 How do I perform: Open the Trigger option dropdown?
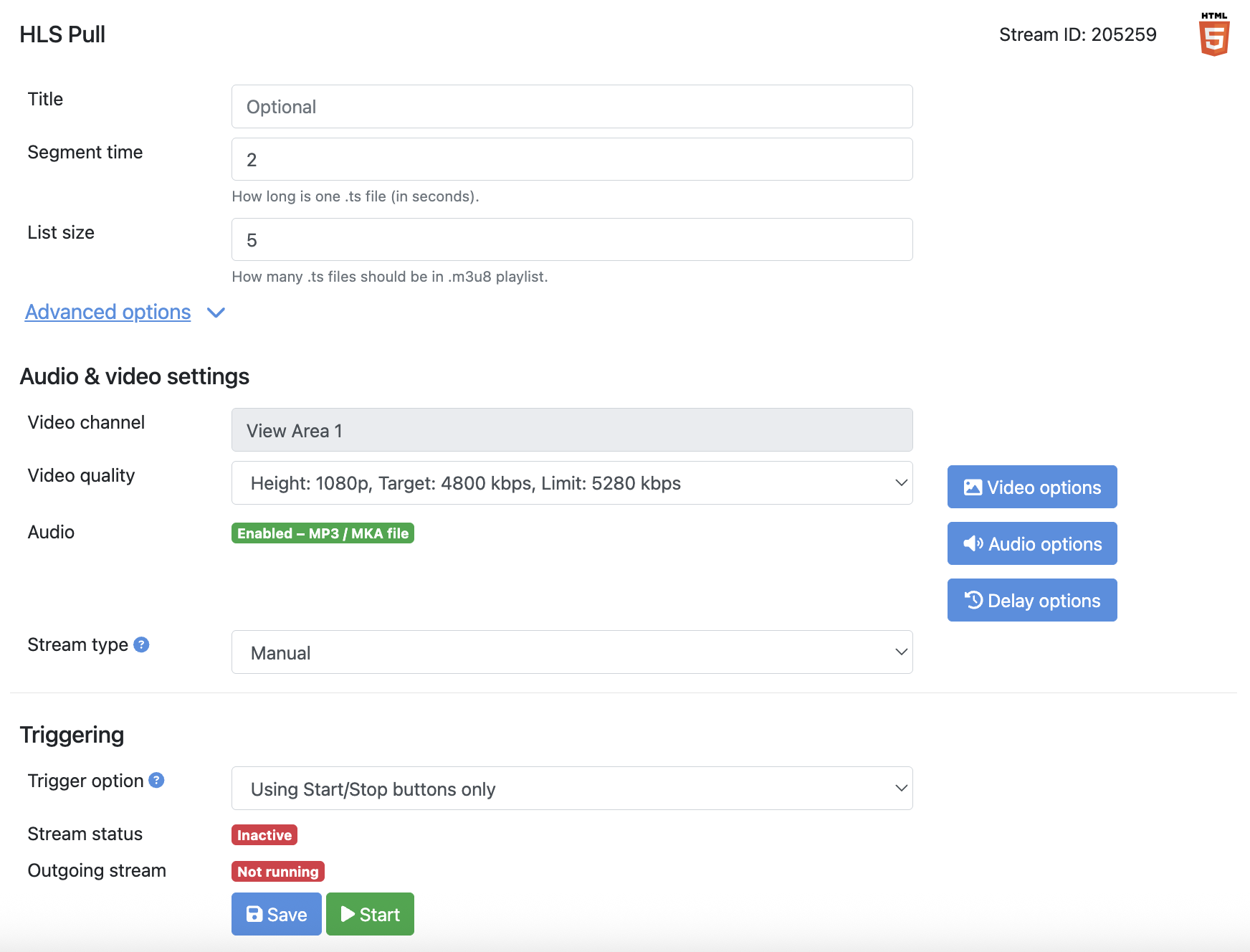[x=572, y=789]
